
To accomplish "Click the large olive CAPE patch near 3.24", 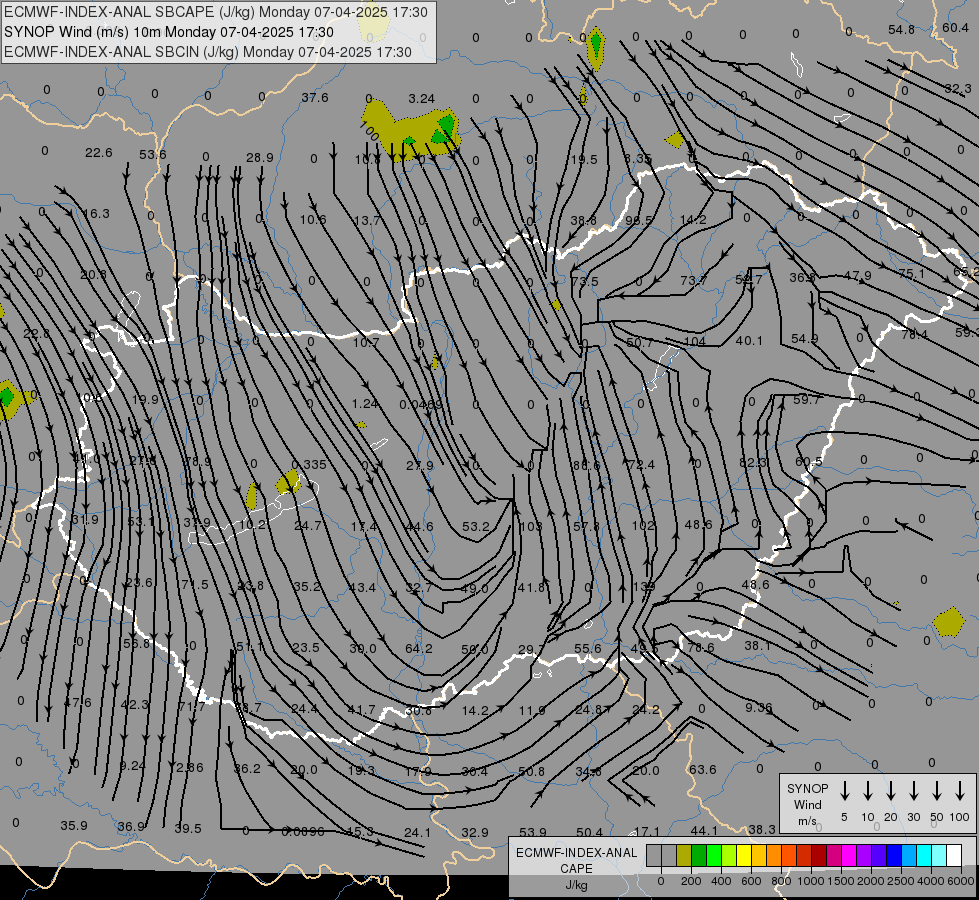I will click(409, 131).
